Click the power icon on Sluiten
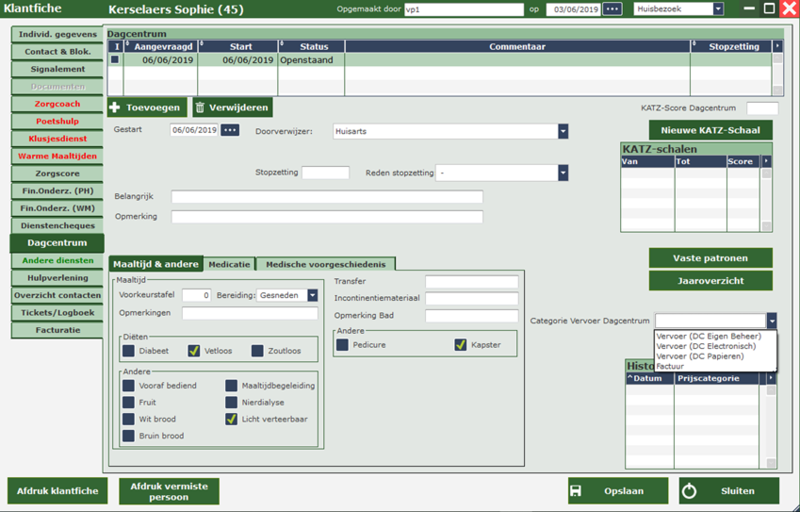The width and height of the screenshot is (800, 512). [689, 491]
